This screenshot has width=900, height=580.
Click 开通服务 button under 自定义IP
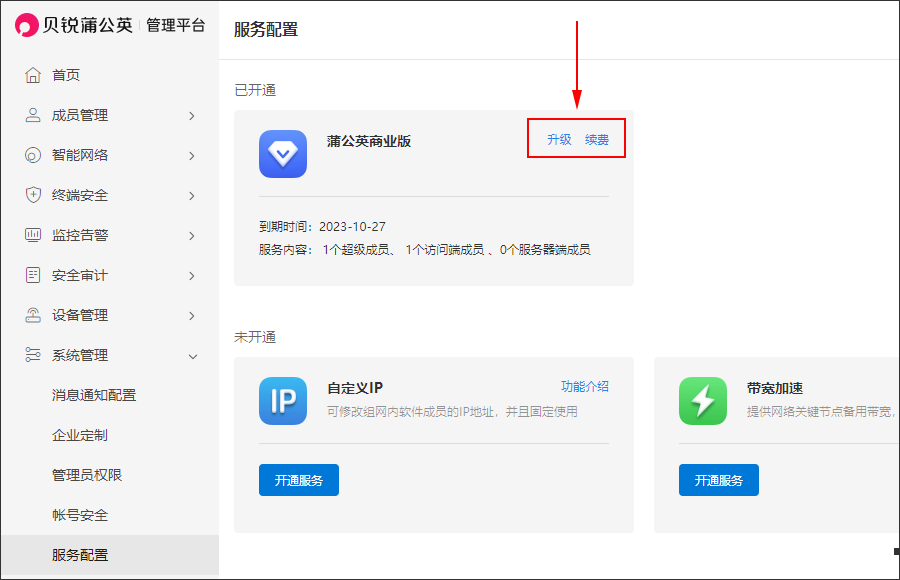click(x=299, y=480)
